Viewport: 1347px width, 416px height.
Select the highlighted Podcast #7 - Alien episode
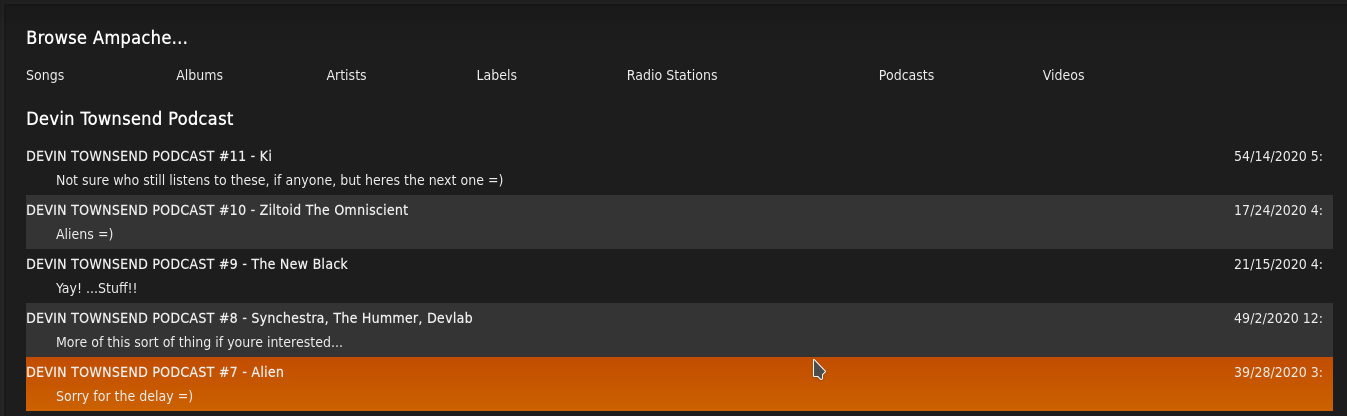pyautogui.click(x=155, y=372)
